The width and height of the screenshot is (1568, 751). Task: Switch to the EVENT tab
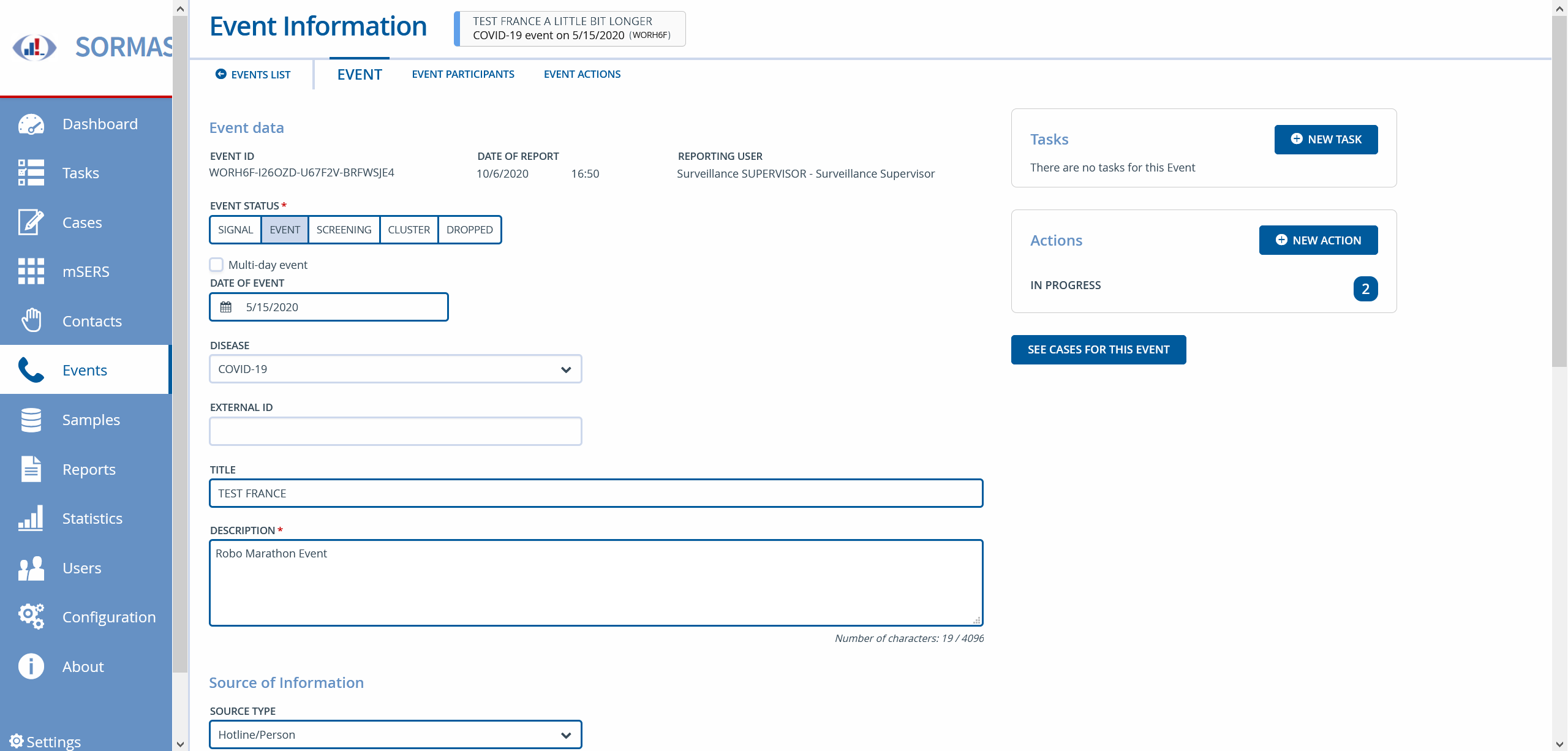pyautogui.click(x=360, y=74)
